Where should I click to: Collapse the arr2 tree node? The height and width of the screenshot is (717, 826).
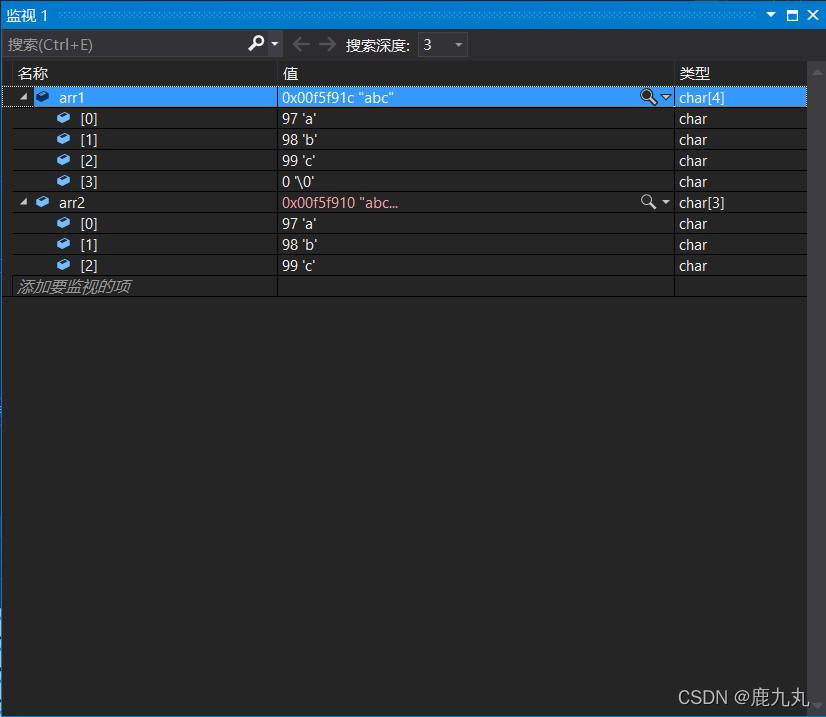click(23, 202)
